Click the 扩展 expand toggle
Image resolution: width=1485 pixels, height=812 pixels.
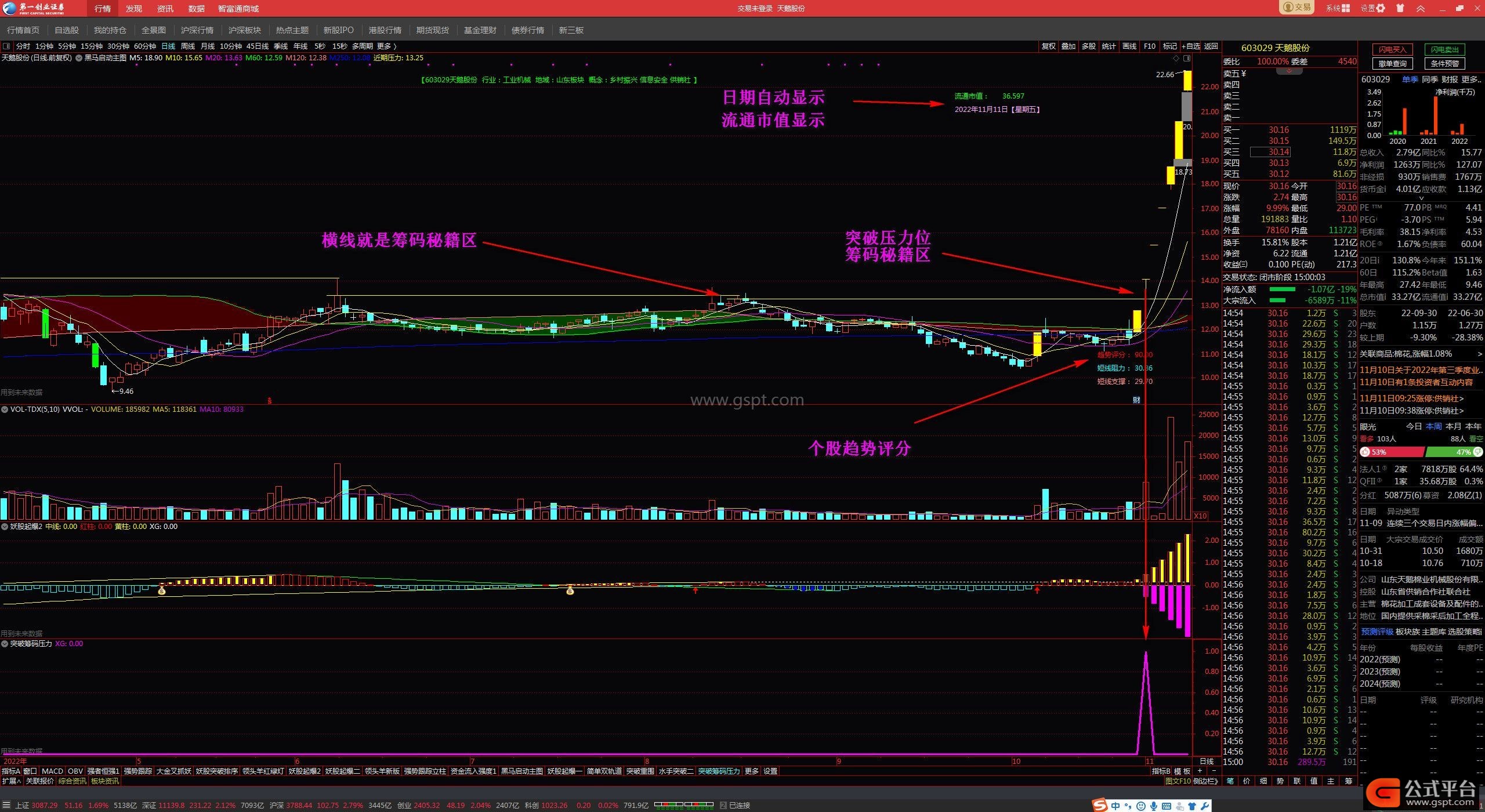11,781
